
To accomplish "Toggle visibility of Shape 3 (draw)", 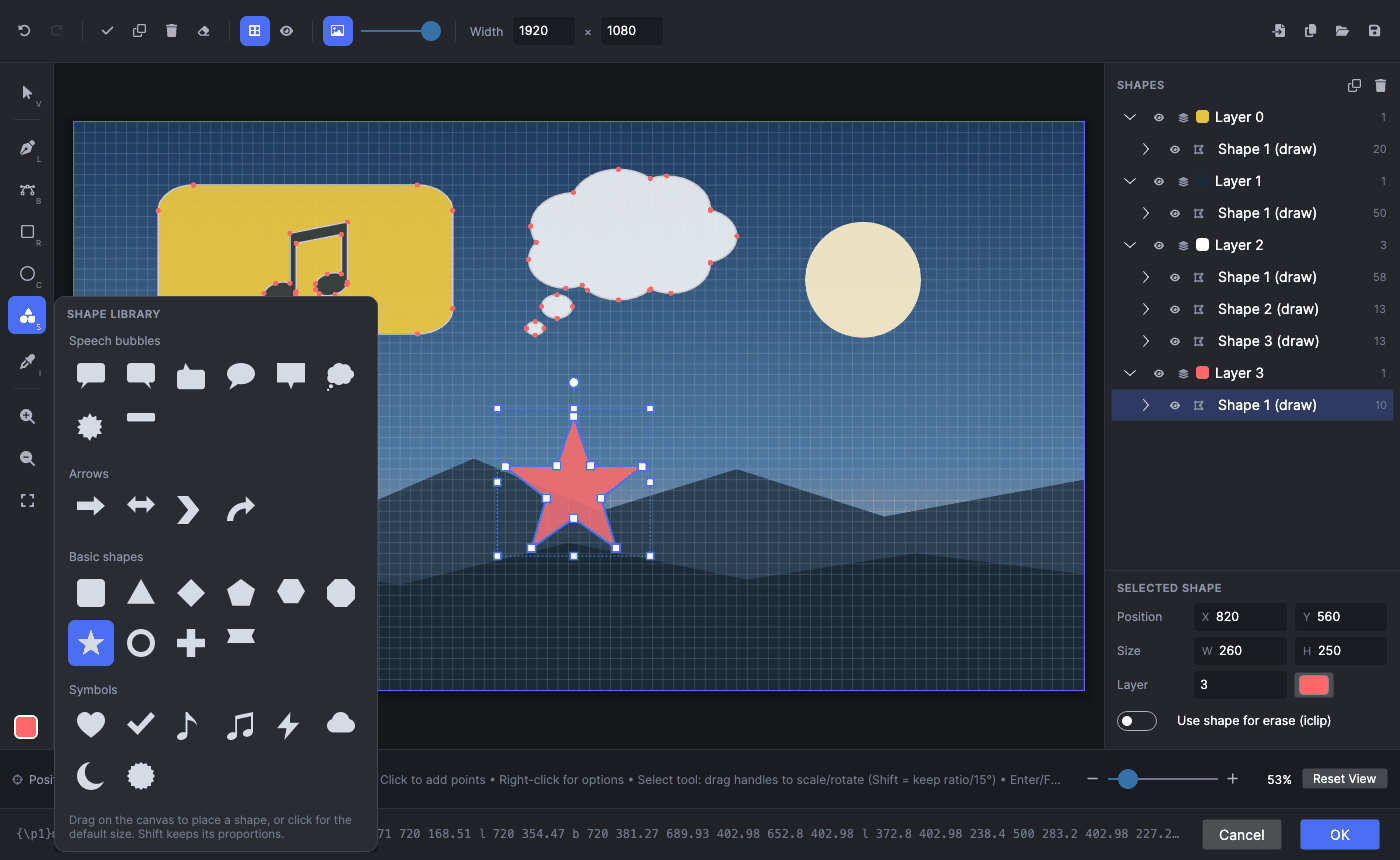I will (1175, 341).
